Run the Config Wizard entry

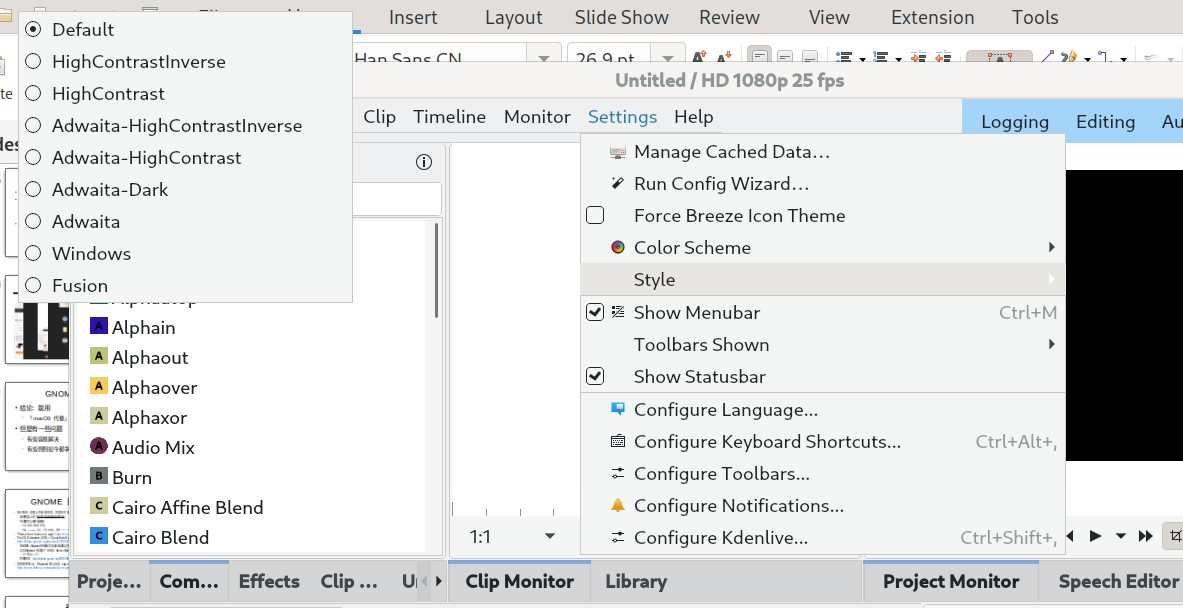click(x=822, y=184)
